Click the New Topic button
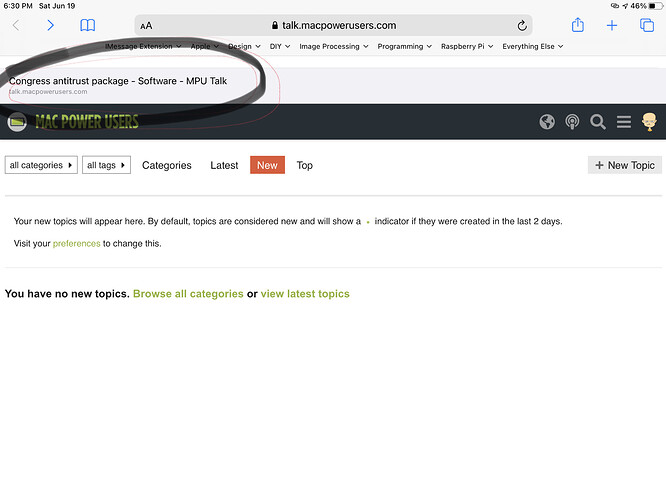 [x=624, y=165]
